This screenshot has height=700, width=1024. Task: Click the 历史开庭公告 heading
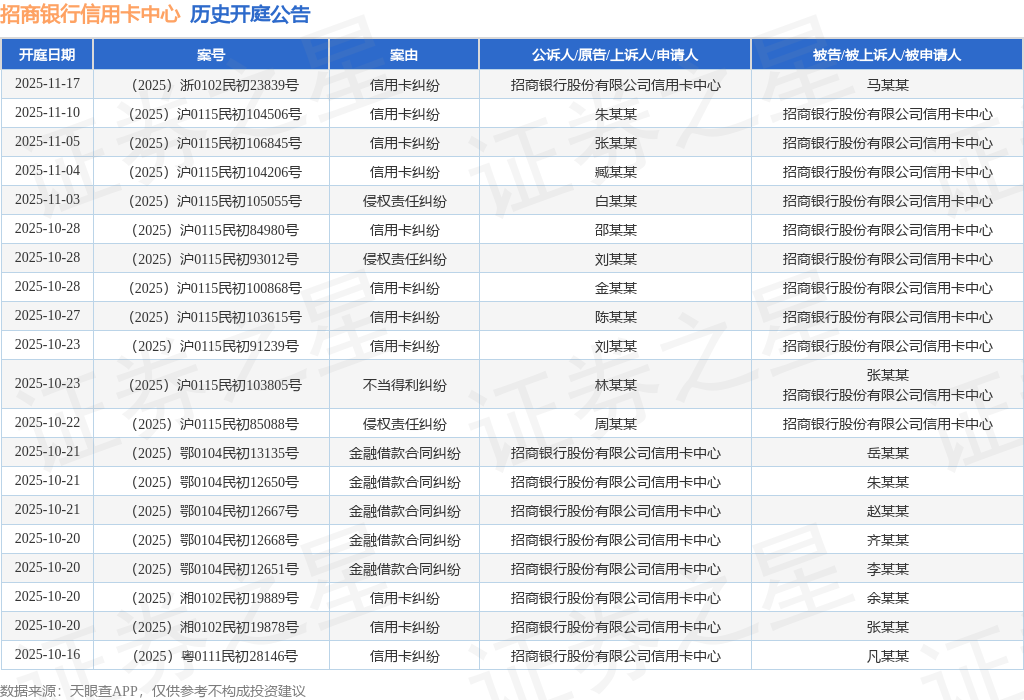click(250, 14)
